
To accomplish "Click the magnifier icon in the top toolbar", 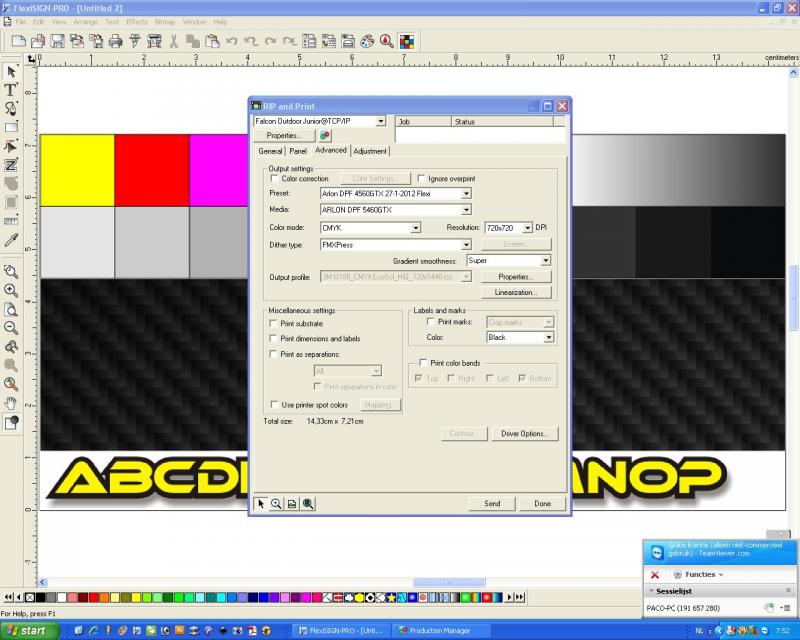I will [387, 41].
